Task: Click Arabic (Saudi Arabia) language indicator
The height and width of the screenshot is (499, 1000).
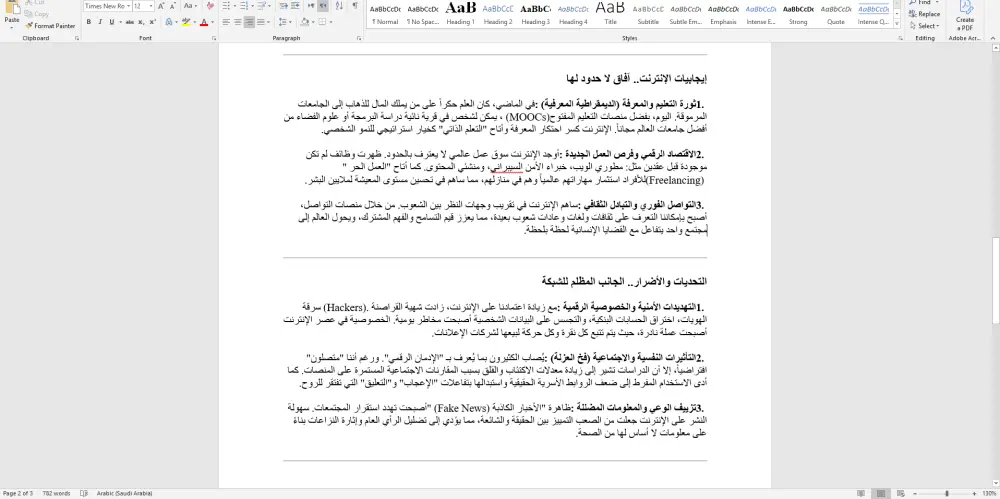Action: (x=124, y=493)
